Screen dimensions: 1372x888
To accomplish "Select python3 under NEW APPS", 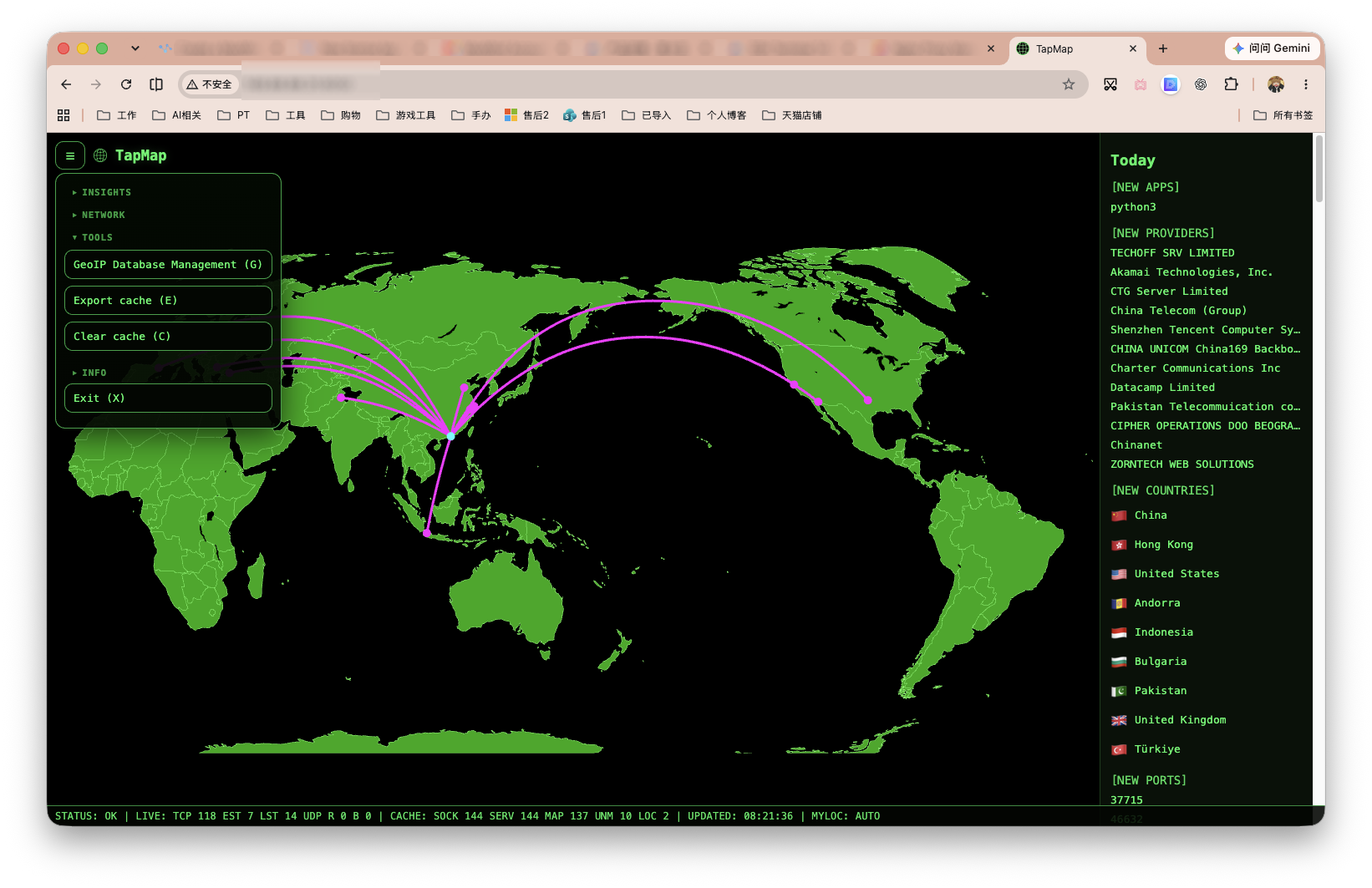I will (x=1133, y=207).
